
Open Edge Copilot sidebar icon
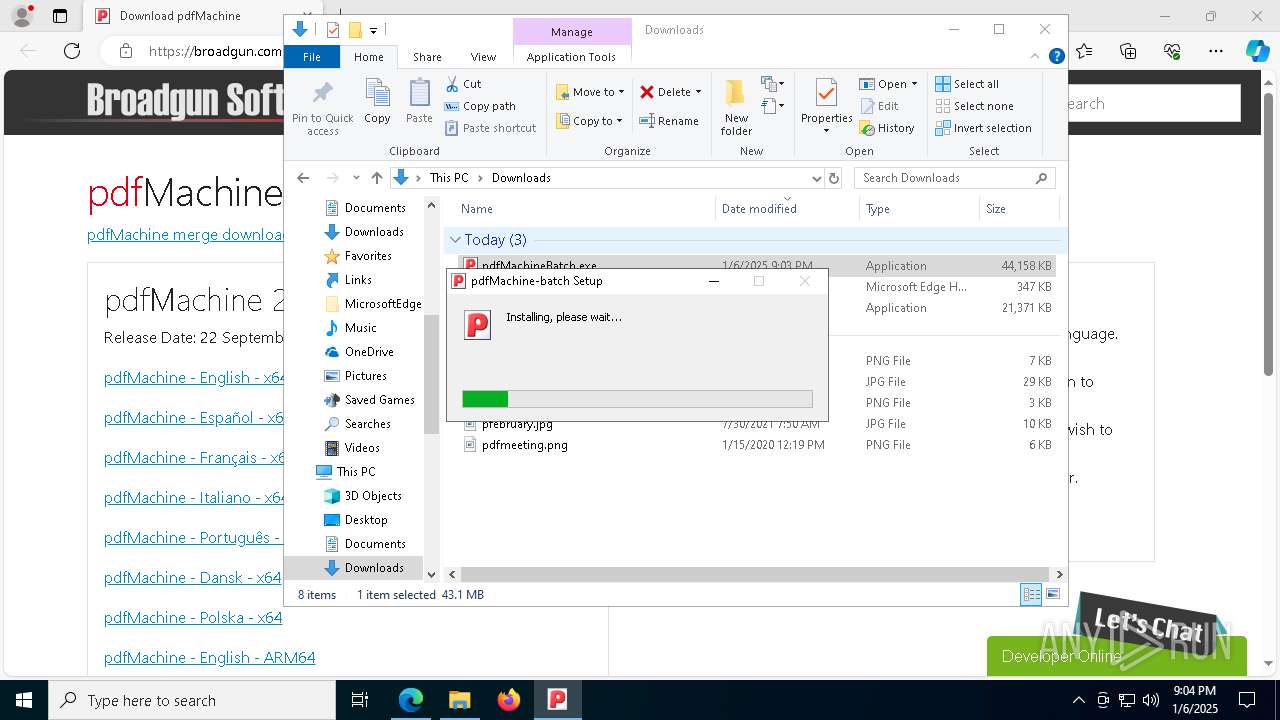[1258, 51]
